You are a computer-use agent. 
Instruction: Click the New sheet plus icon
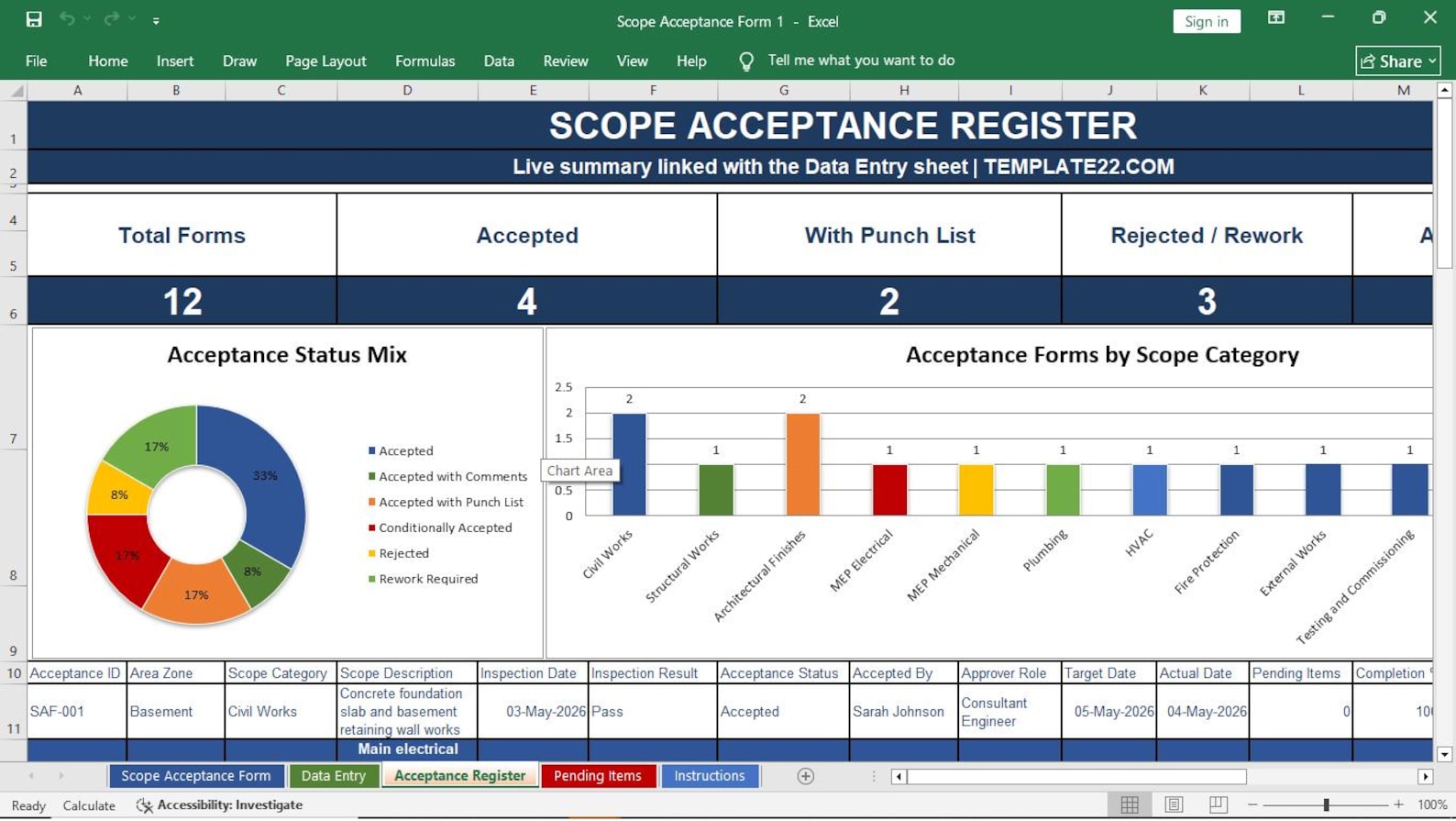805,777
